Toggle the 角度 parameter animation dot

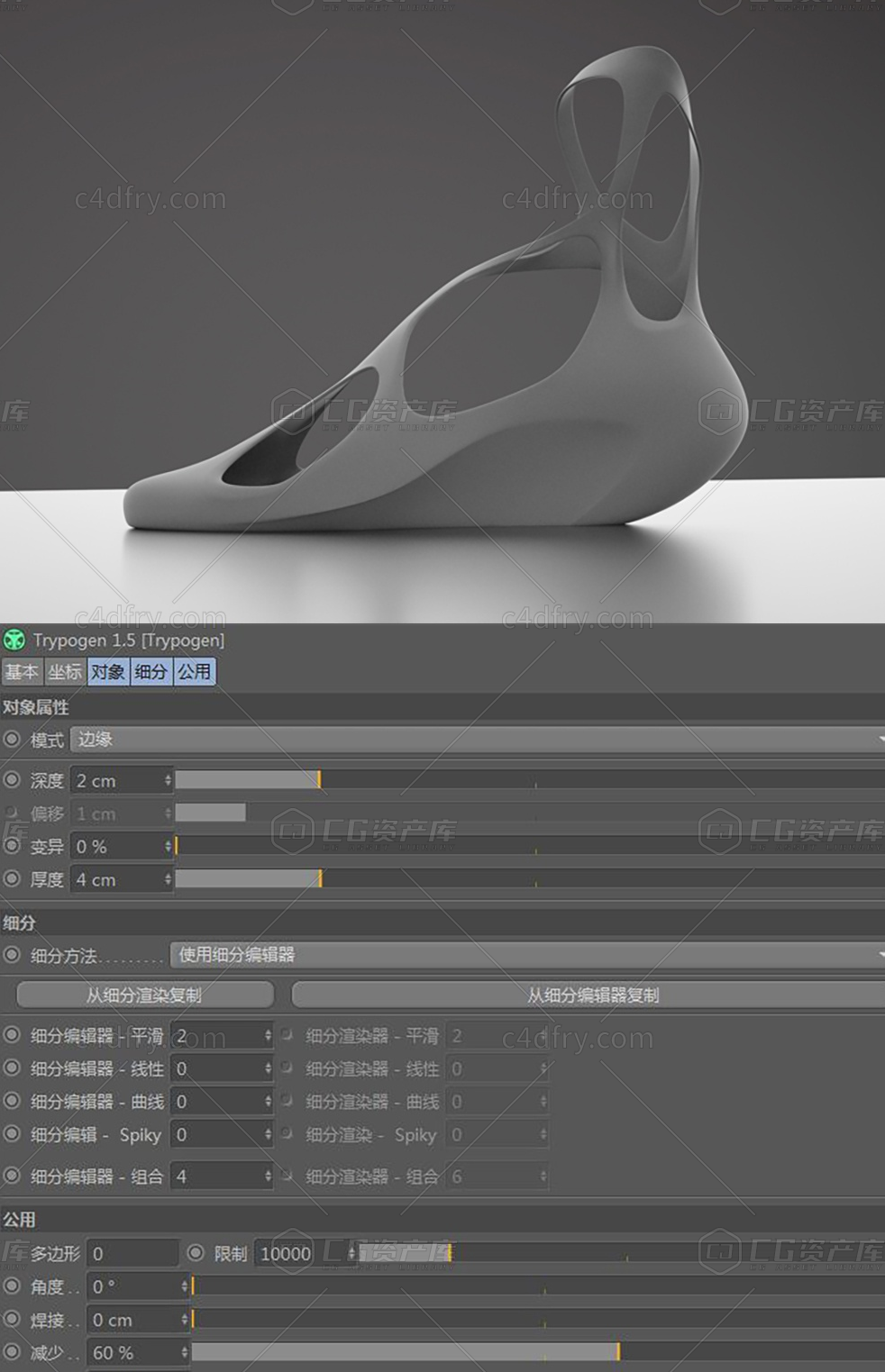(12, 1286)
